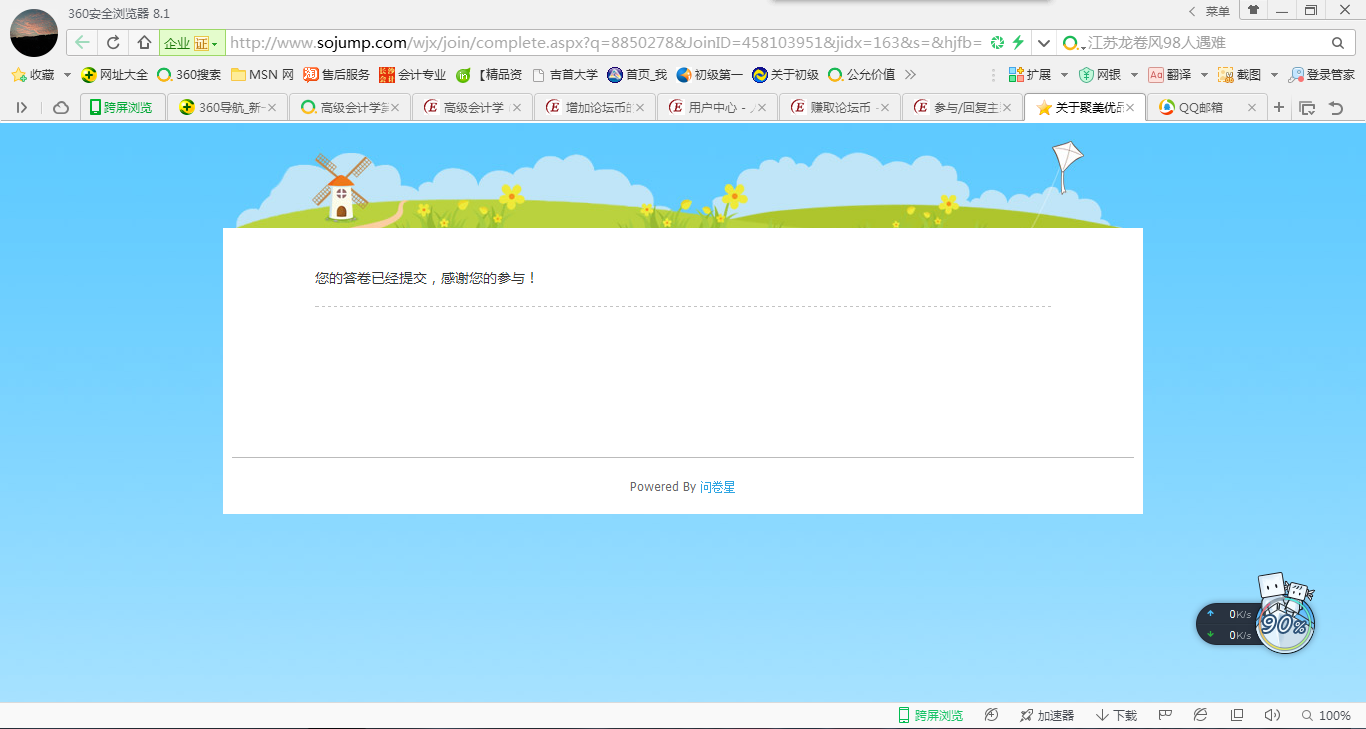Screen dimensions: 1366x729
Task: Open the user avatar profile picture
Action: 34,32
